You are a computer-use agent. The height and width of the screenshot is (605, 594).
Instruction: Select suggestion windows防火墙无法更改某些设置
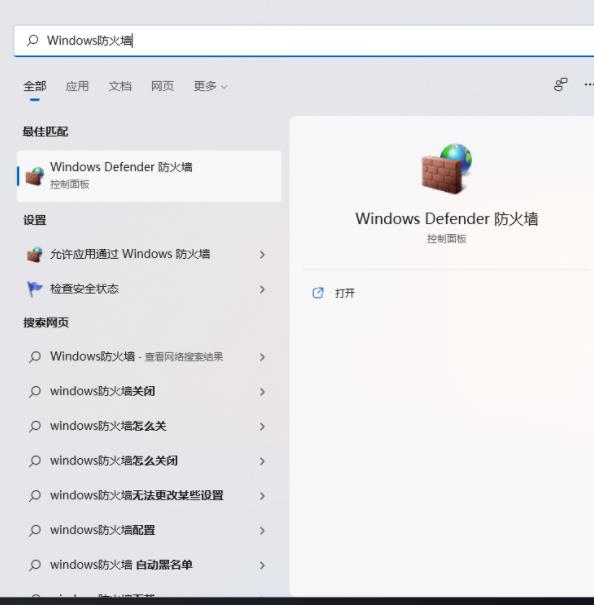pos(149,495)
